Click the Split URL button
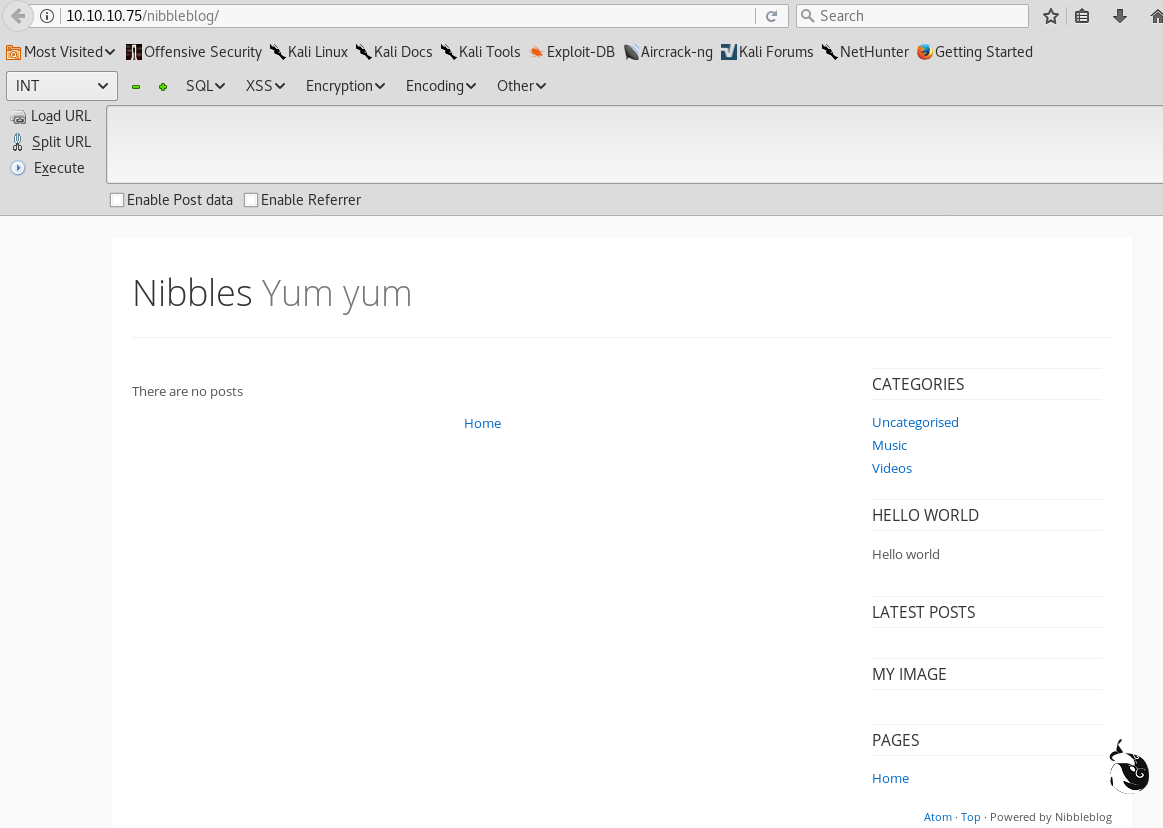The height and width of the screenshot is (828, 1163). click(61, 142)
